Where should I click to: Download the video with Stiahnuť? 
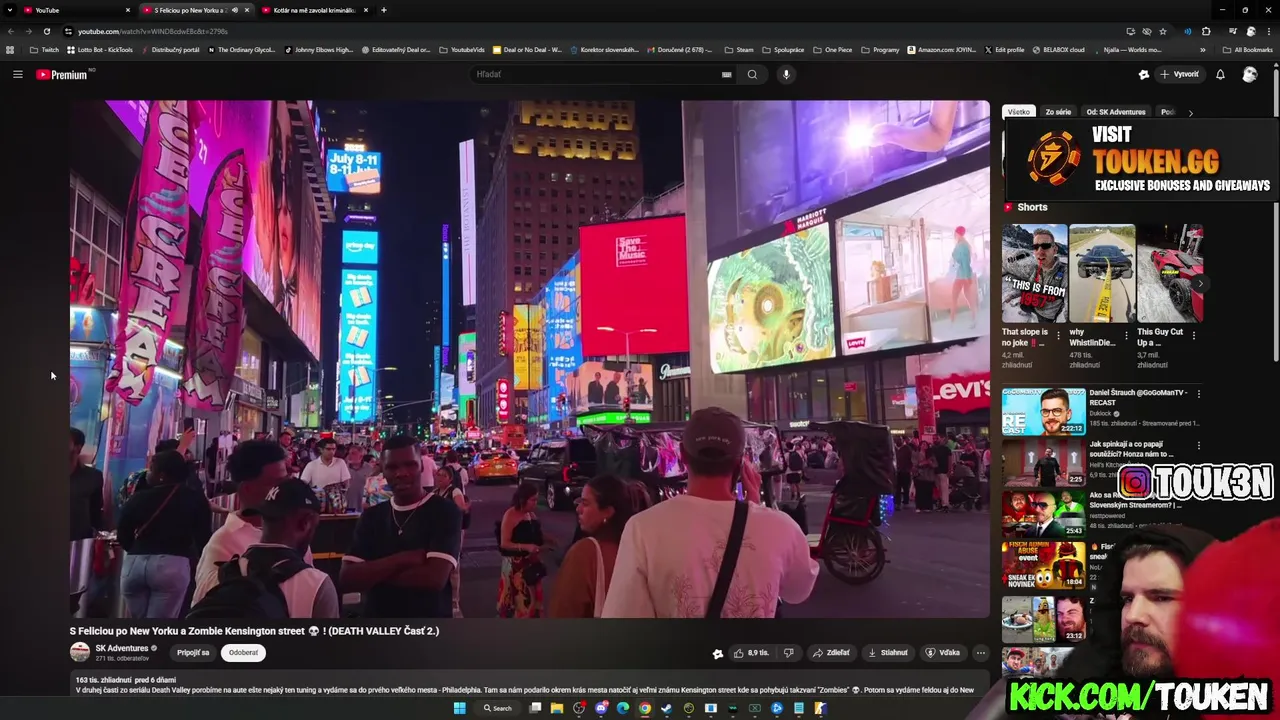point(888,653)
